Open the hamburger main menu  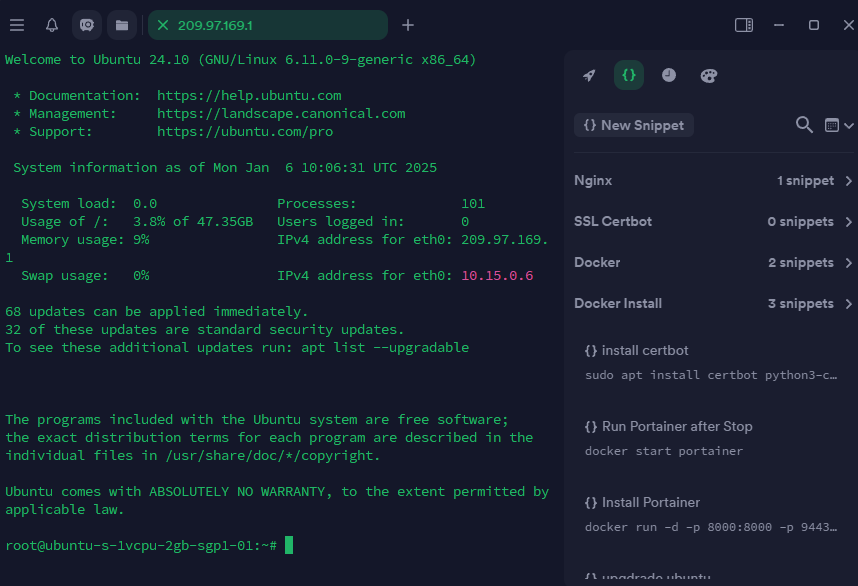[17, 25]
